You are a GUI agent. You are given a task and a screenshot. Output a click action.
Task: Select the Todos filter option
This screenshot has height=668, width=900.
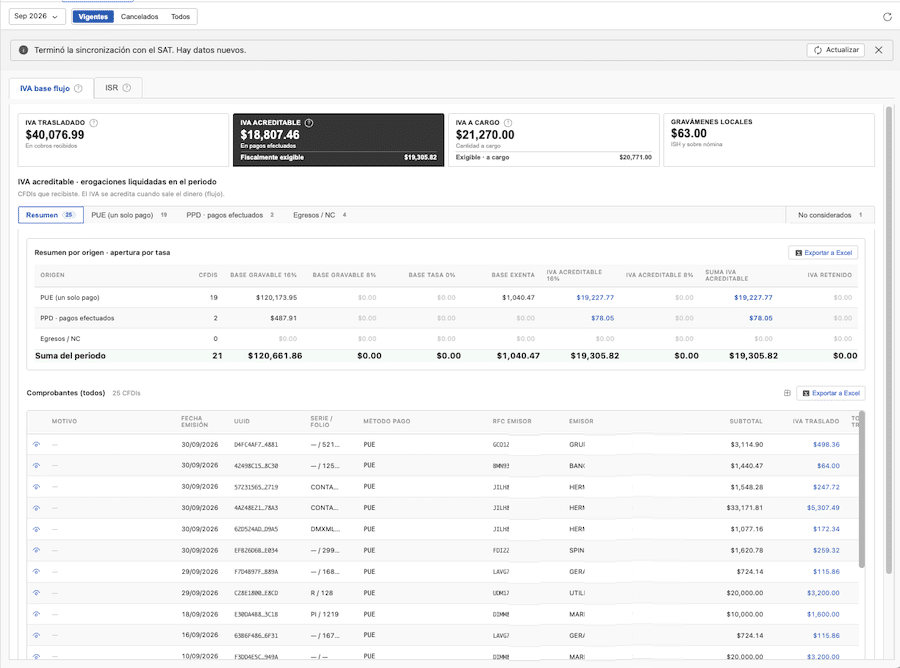[180, 17]
